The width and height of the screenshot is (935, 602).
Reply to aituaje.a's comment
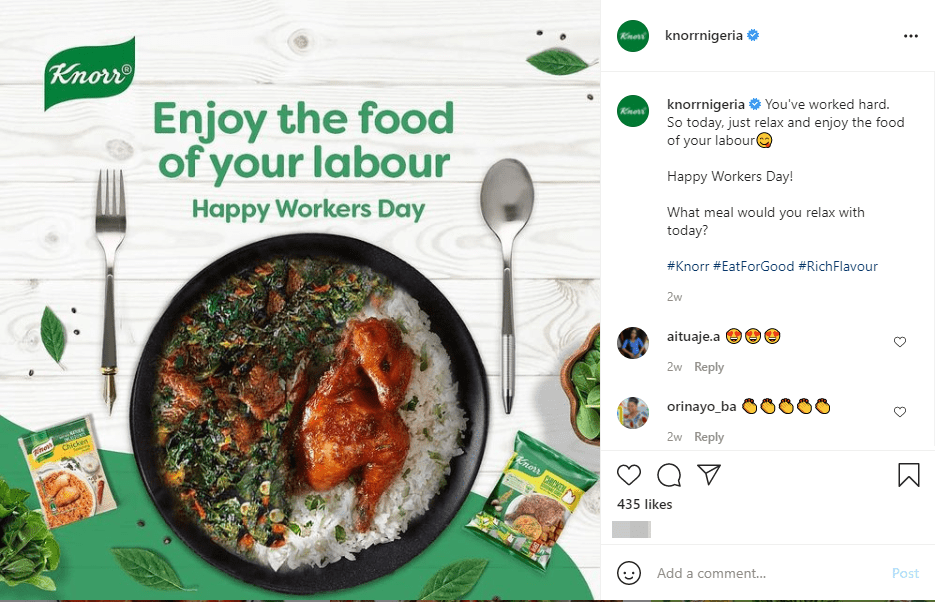pyautogui.click(x=709, y=367)
